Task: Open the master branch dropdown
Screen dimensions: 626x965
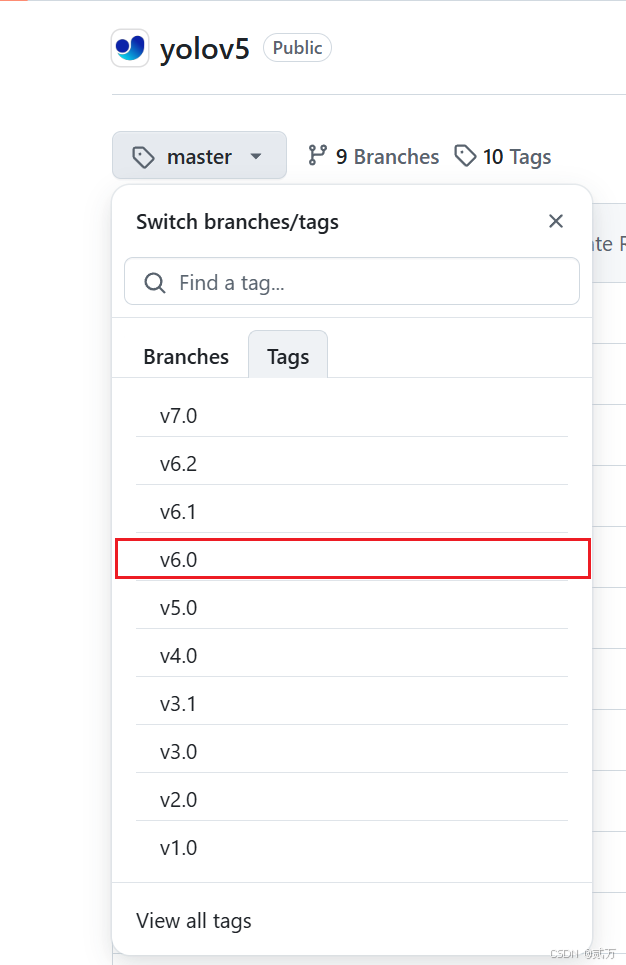Action: tap(199, 156)
